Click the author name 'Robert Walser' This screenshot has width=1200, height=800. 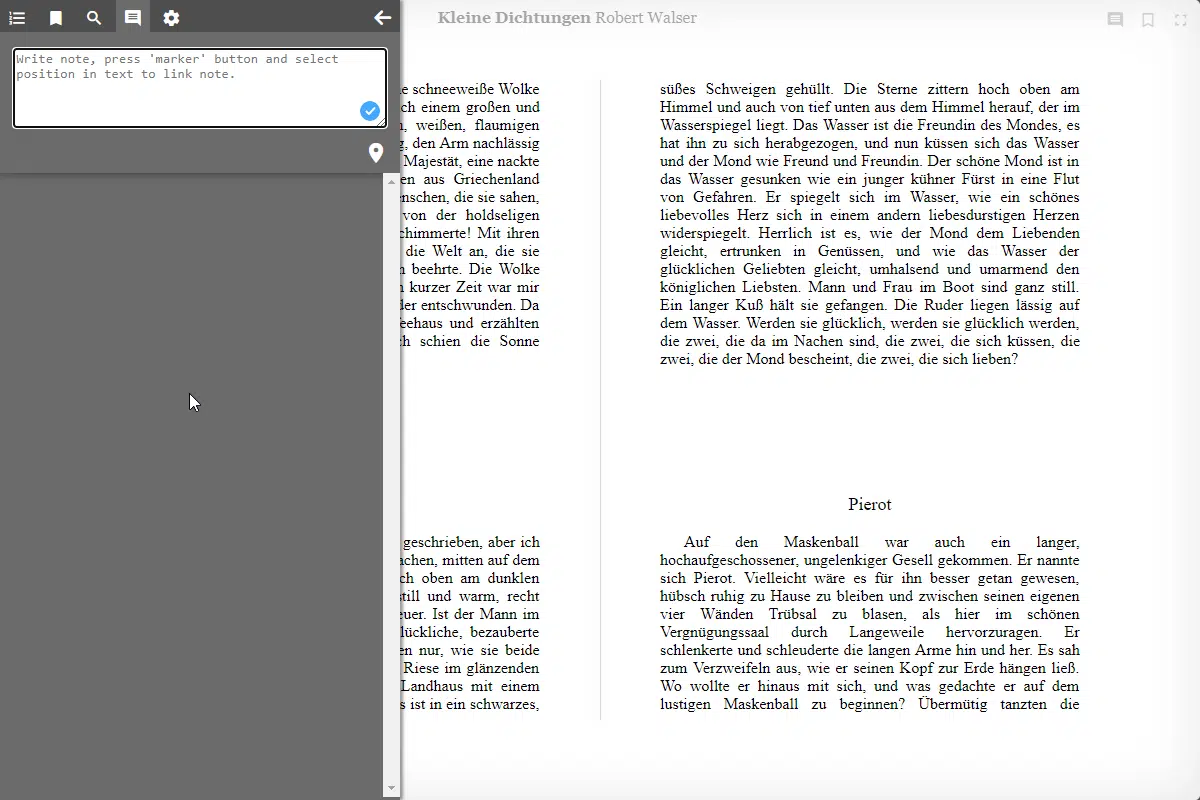(x=646, y=18)
